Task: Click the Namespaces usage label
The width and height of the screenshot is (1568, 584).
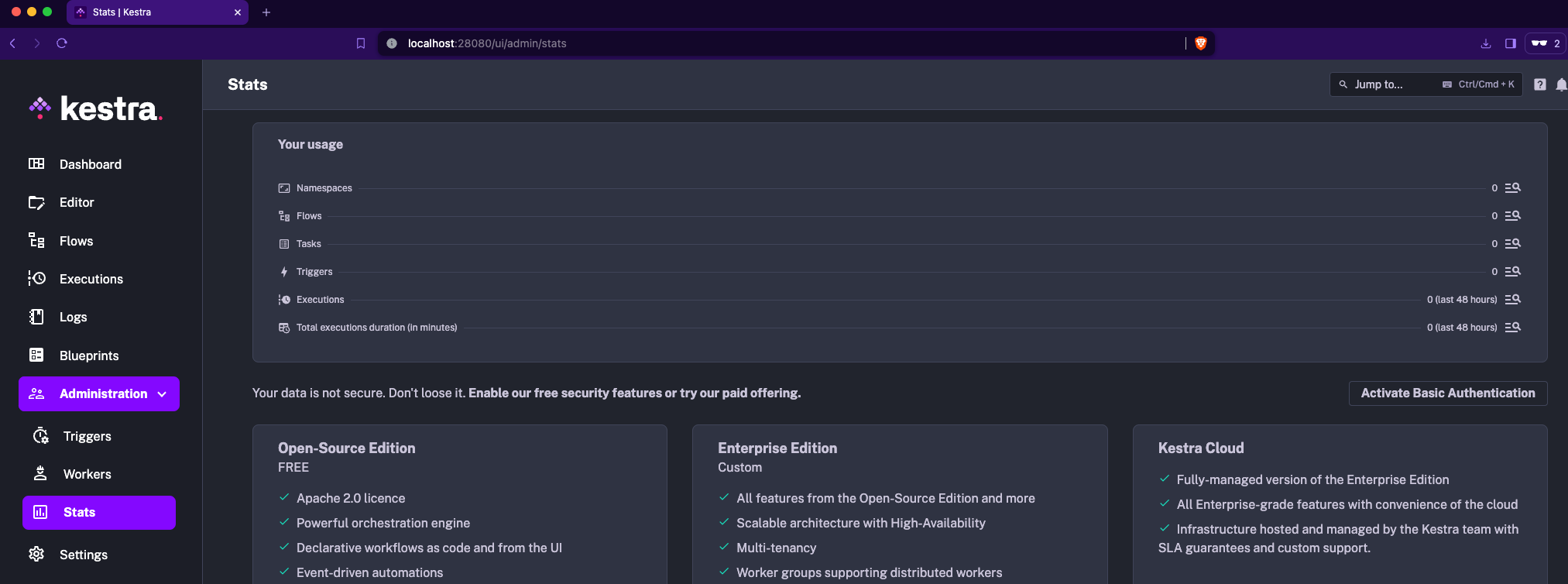Action: tap(324, 188)
